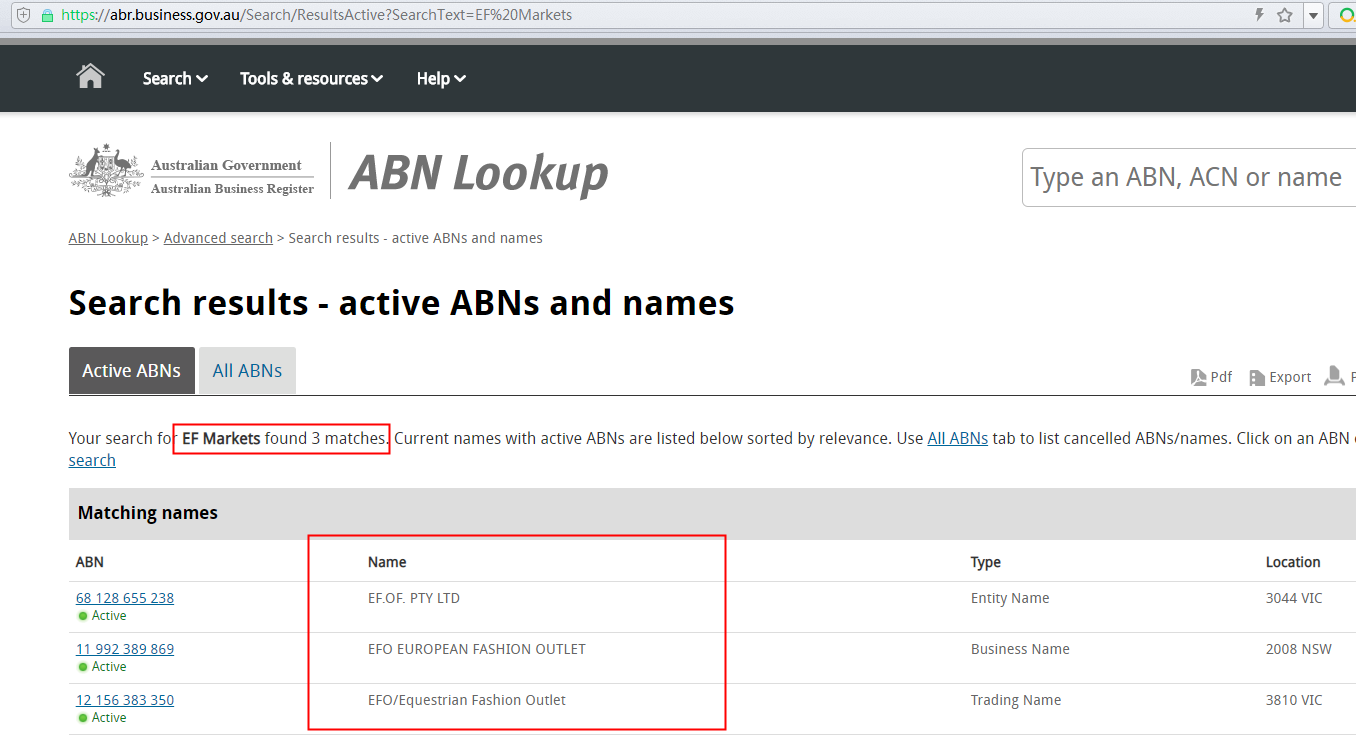1356x738 pixels.
Task: Click the Home icon in the navigation bar
Action: tap(90, 77)
